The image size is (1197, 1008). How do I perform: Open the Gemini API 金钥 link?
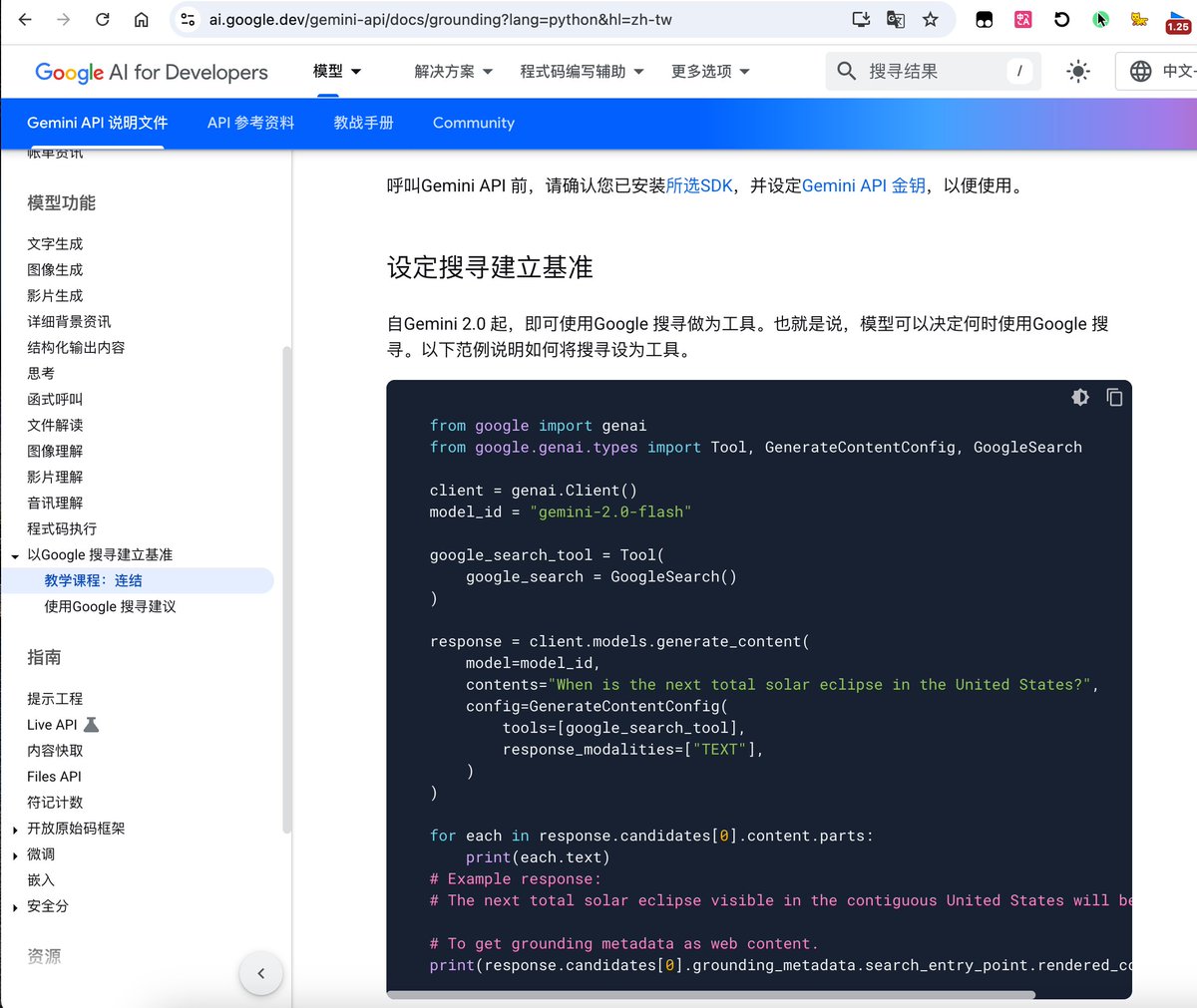click(864, 185)
